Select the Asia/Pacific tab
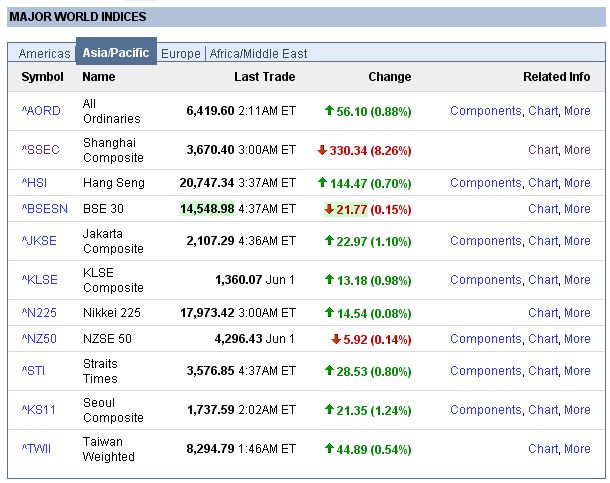Image resolution: width=610 pixels, height=483 pixels. [116, 52]
